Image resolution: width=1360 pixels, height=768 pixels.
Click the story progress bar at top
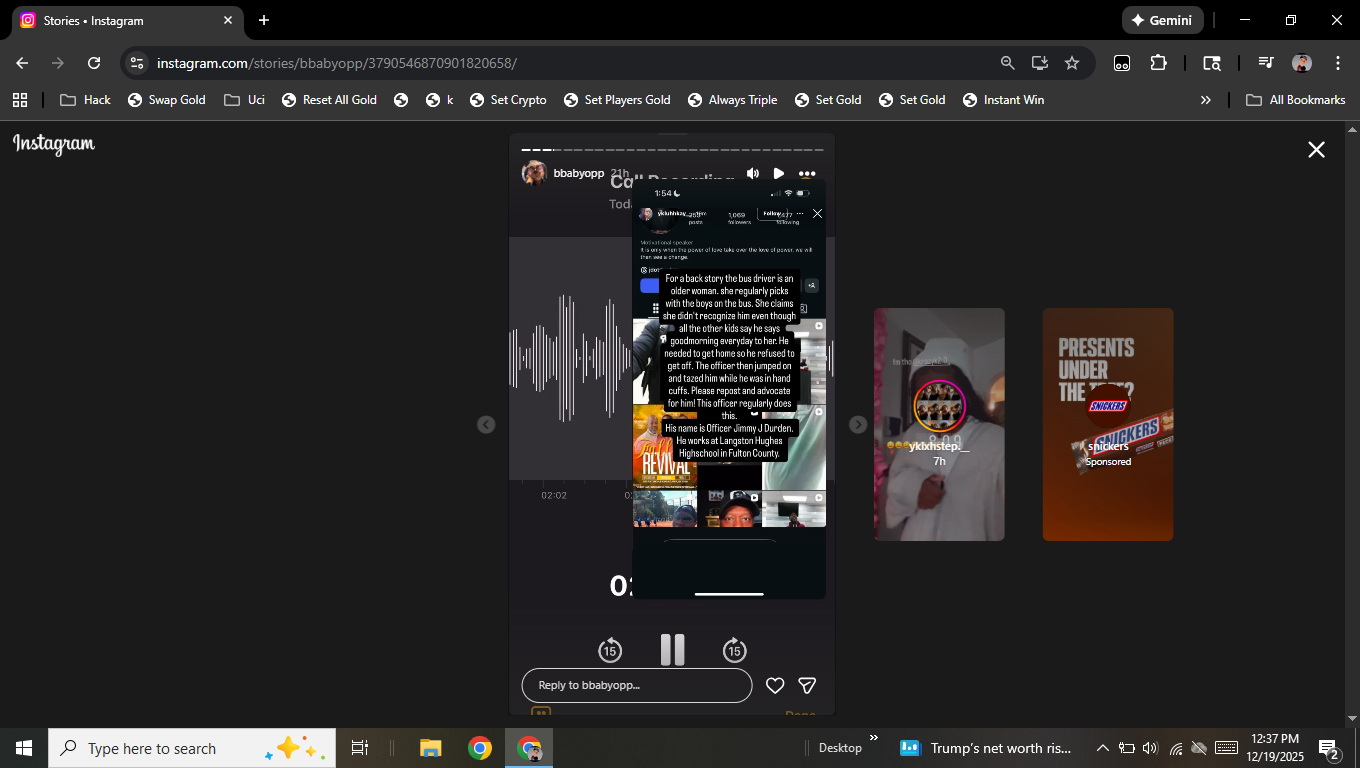(x=672, y=150)
